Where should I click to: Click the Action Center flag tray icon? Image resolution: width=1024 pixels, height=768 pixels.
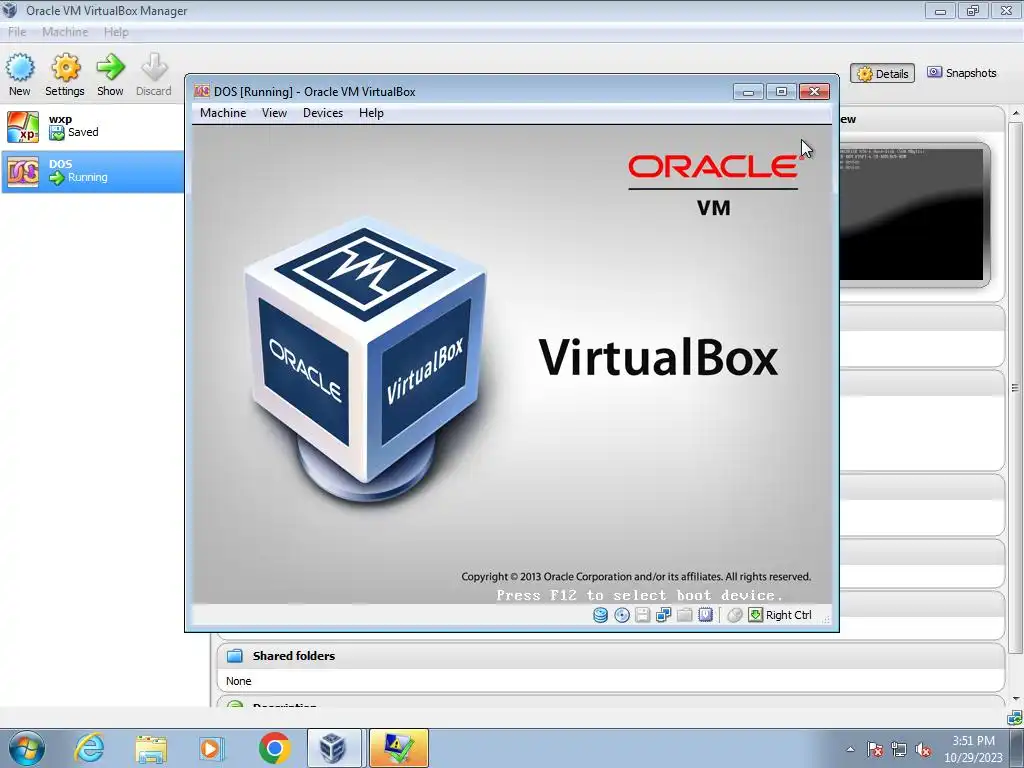click(x=875, y=749)
